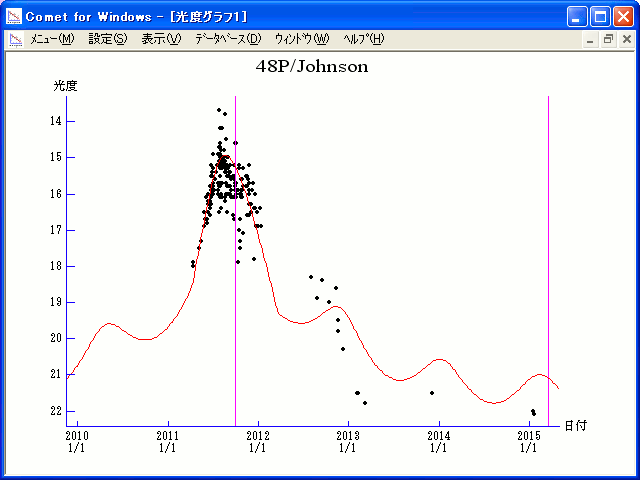Screen dimensions: 640x480
Task: Click the 2013 1/1 date axis label
Action: (x=348, y=441)
